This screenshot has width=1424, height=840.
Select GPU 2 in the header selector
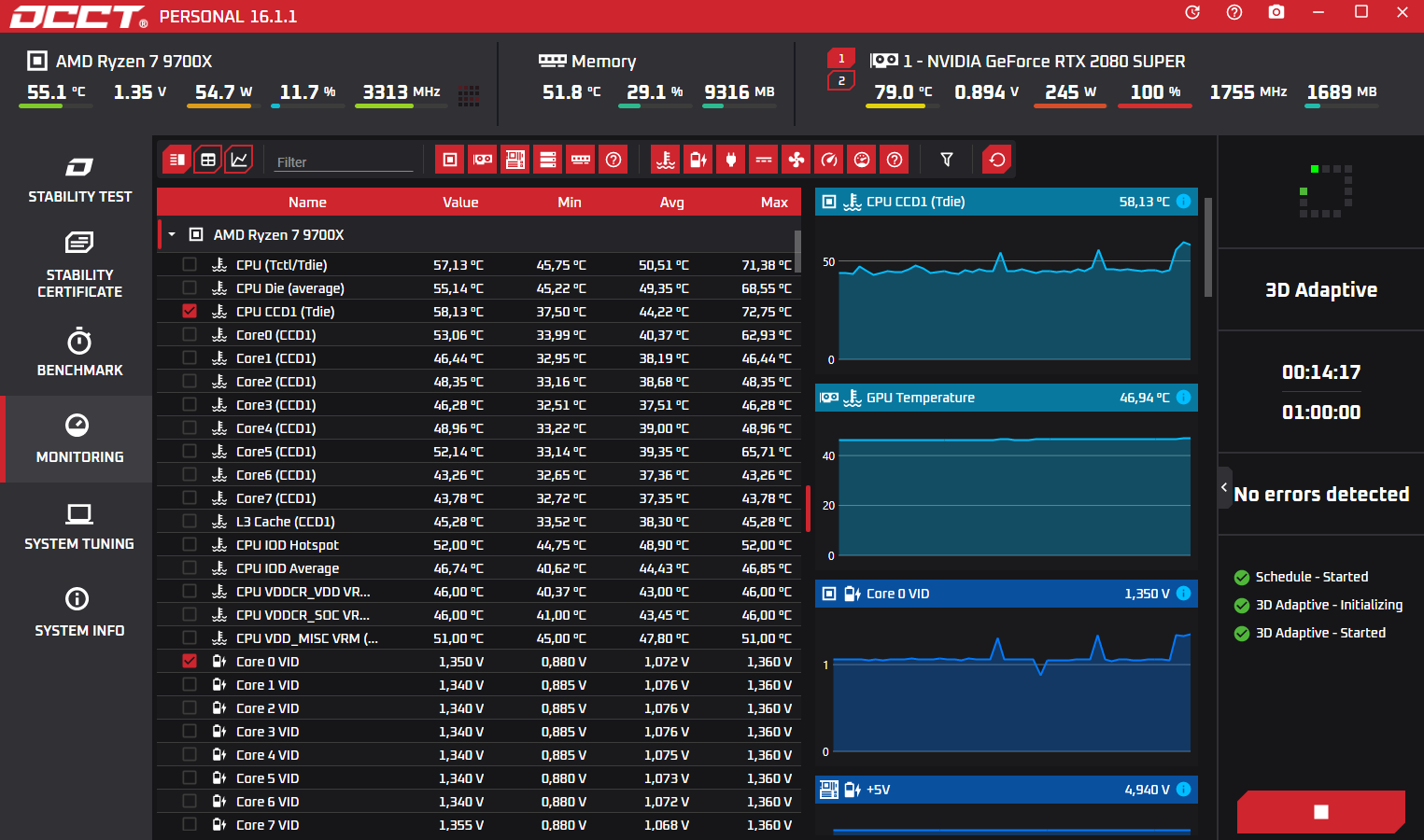pos(841,81)
